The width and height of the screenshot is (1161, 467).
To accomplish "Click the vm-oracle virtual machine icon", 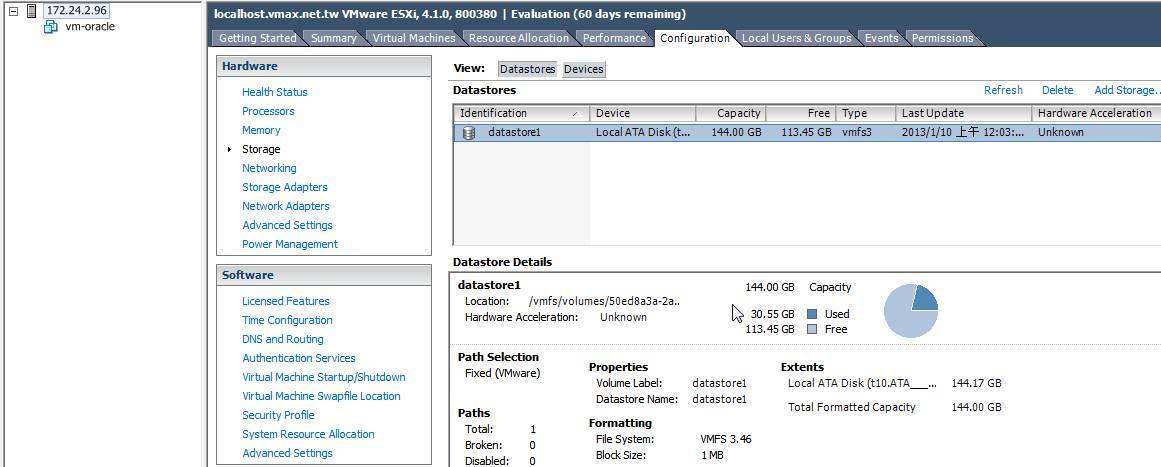I will coord(50,27).
